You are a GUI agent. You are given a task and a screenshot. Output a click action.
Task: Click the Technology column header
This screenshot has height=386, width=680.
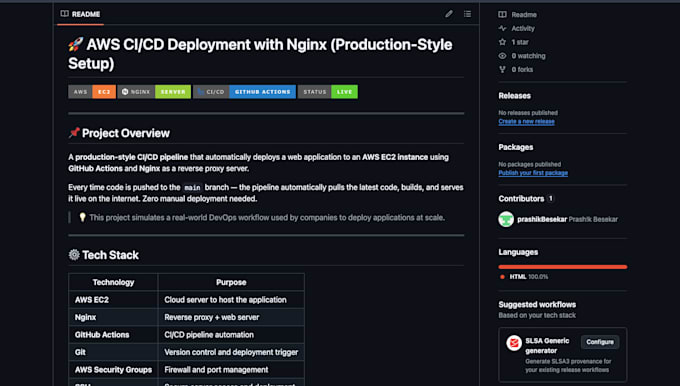click(113, 282)
